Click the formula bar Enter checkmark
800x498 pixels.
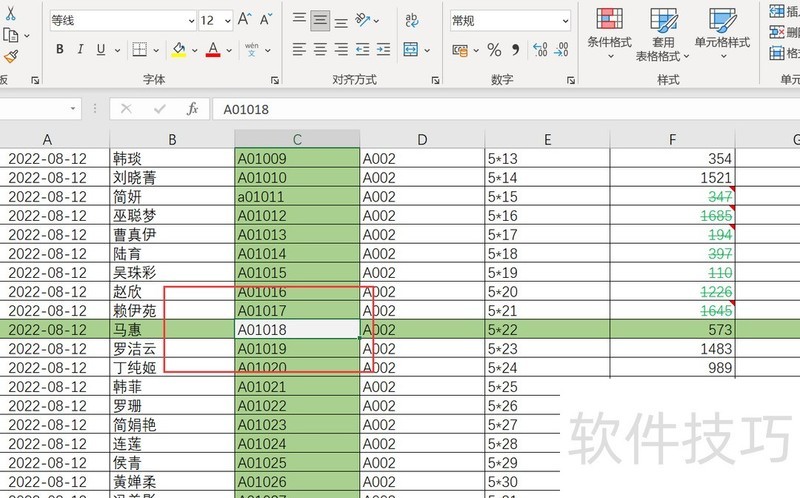[x=160, y=109]
